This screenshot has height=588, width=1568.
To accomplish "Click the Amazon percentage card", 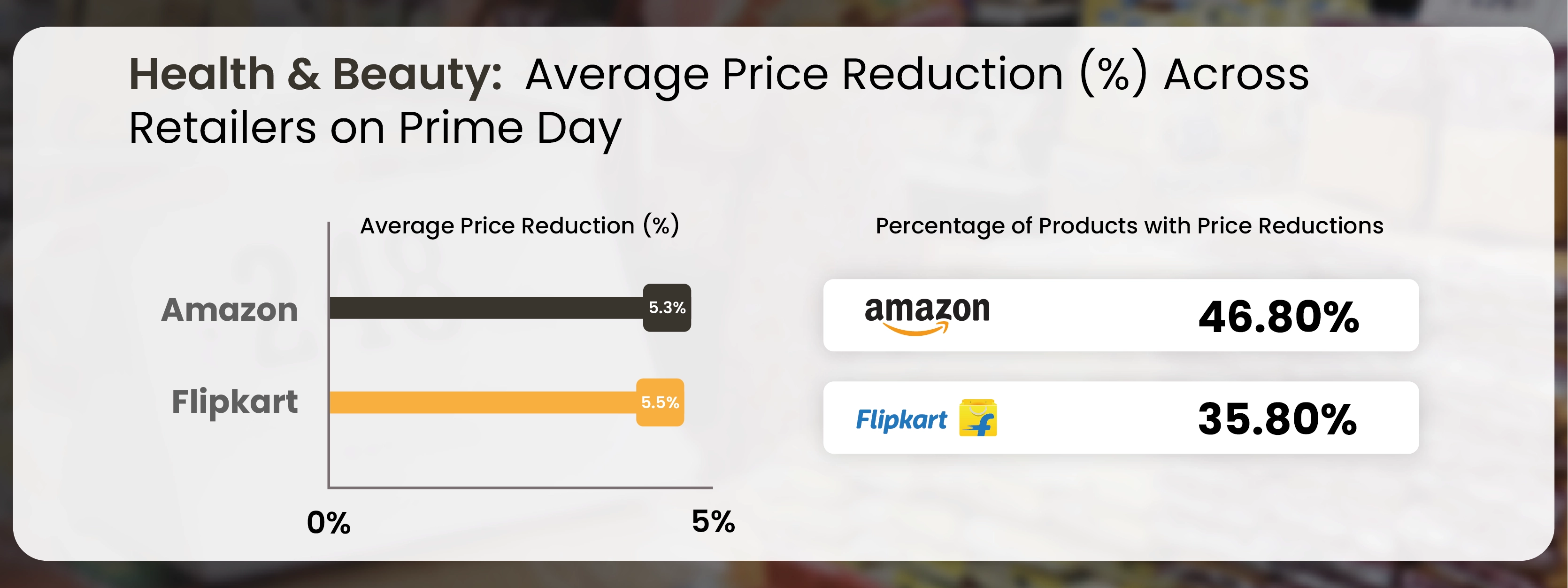I will (1121, 315).
